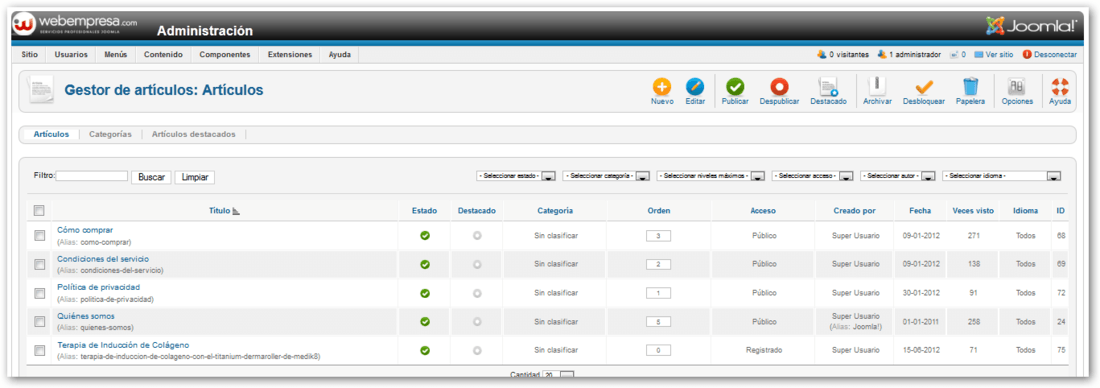Viewport: 1100px width, 388px height.
Task: Open Opciones from the toolbar
Action: (x=1017, y=91)
